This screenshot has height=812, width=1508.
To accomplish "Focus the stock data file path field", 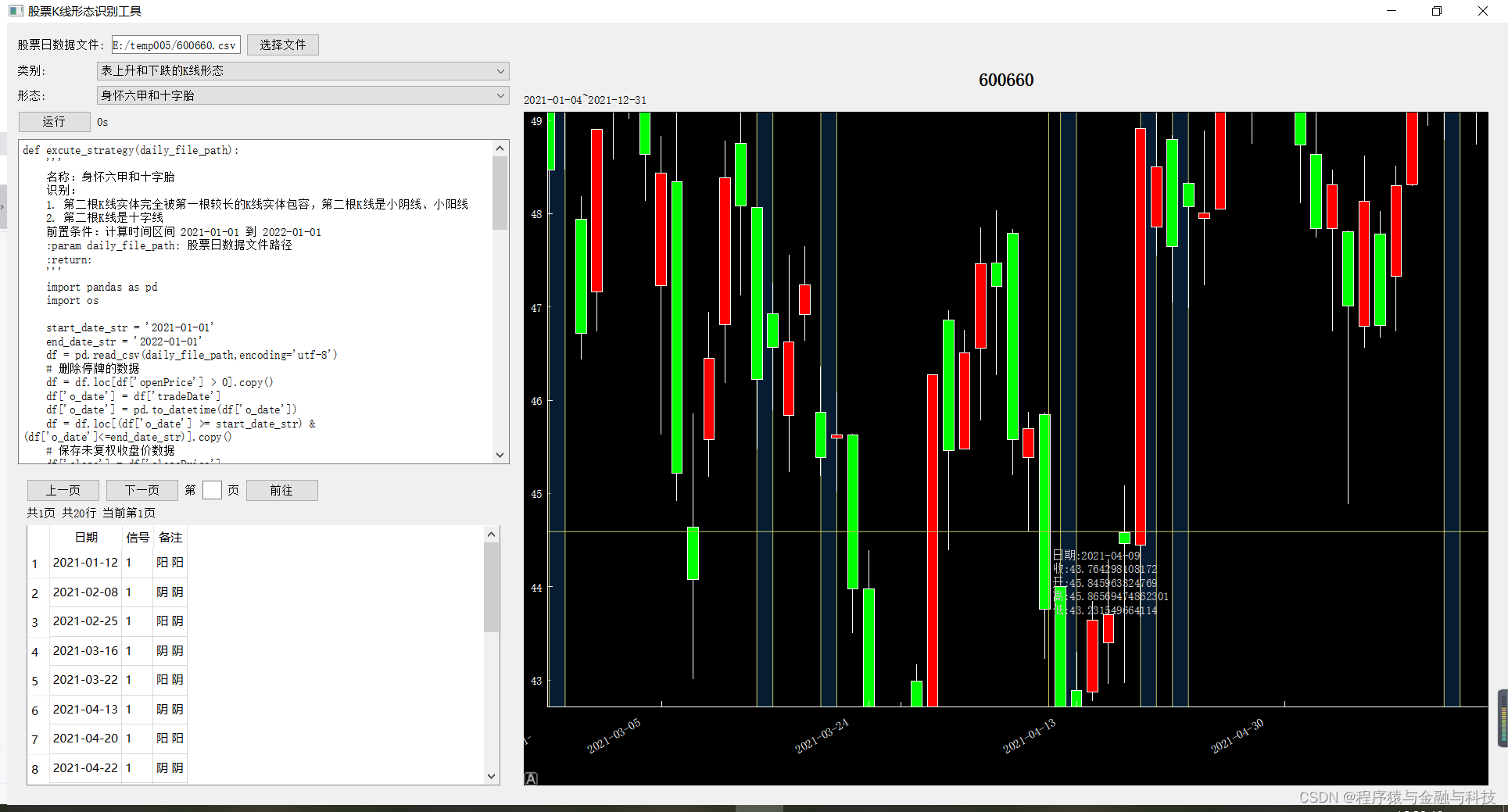I will click(176, 45).
